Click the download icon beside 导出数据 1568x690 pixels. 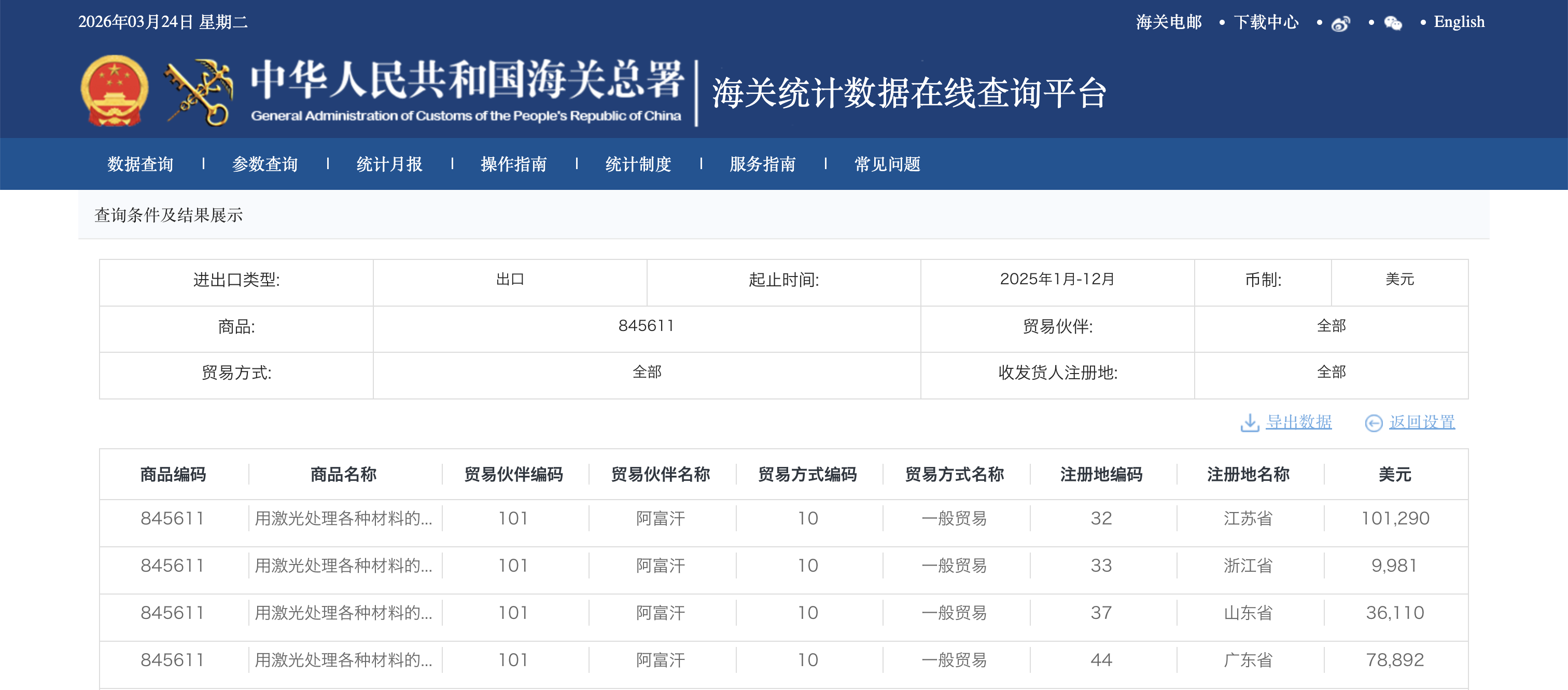point(1250,422)
